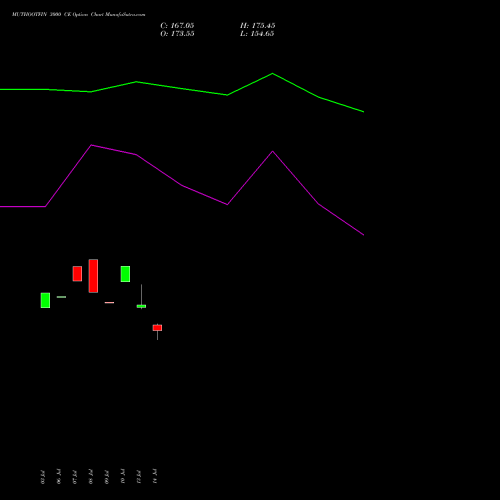
Task: Select the 10 Jul date label on axis
Action: (123, 477)
